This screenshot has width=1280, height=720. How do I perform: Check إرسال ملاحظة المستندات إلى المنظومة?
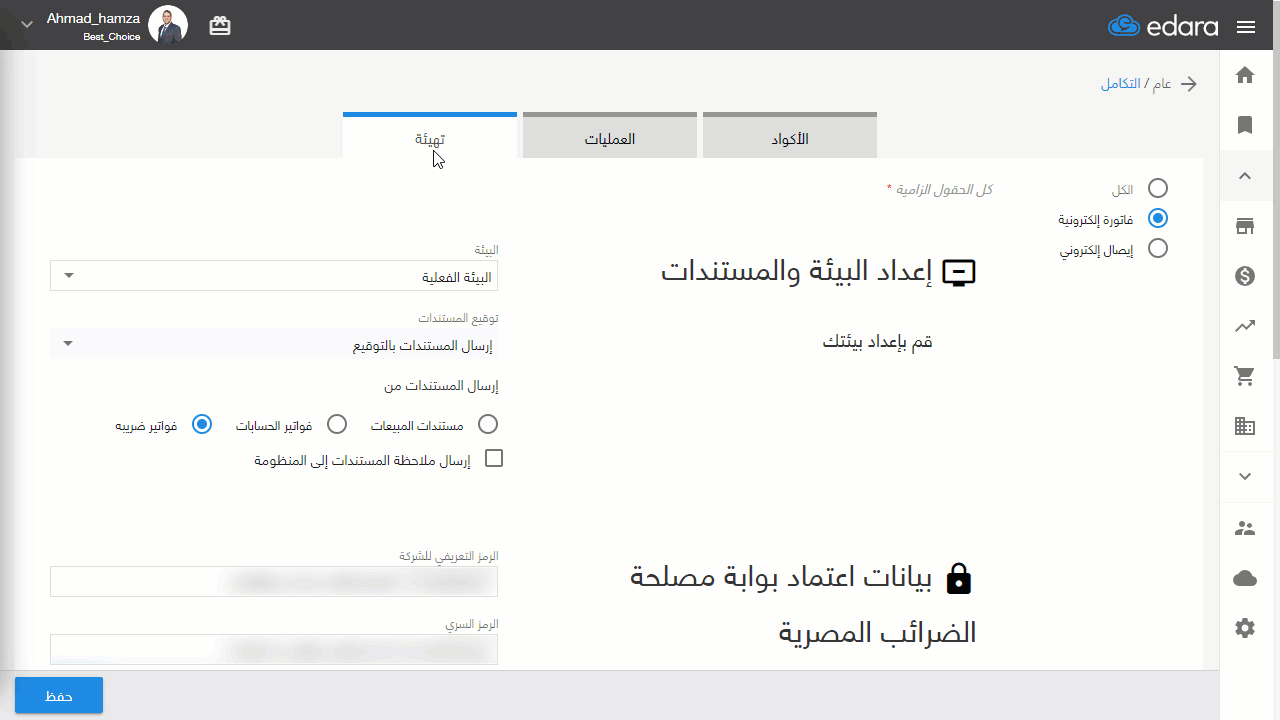493,458
